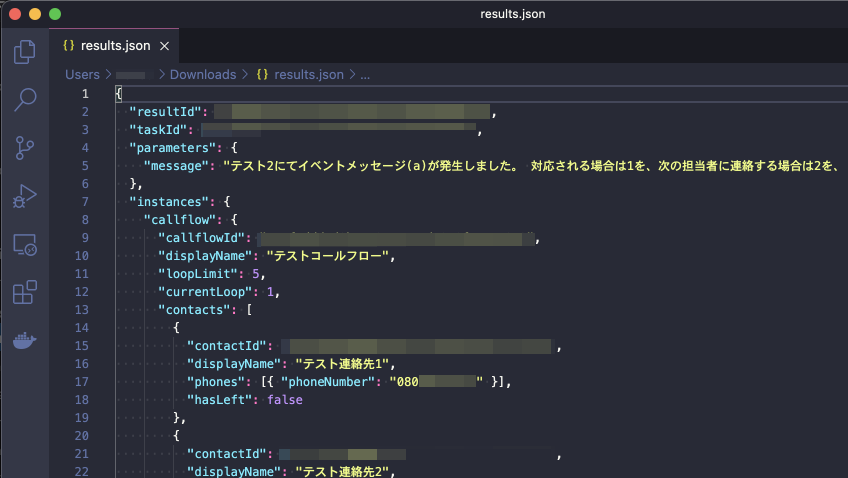Open the Run and Debug view
This screenshot has height=478, width=848.
click(25, 196)
